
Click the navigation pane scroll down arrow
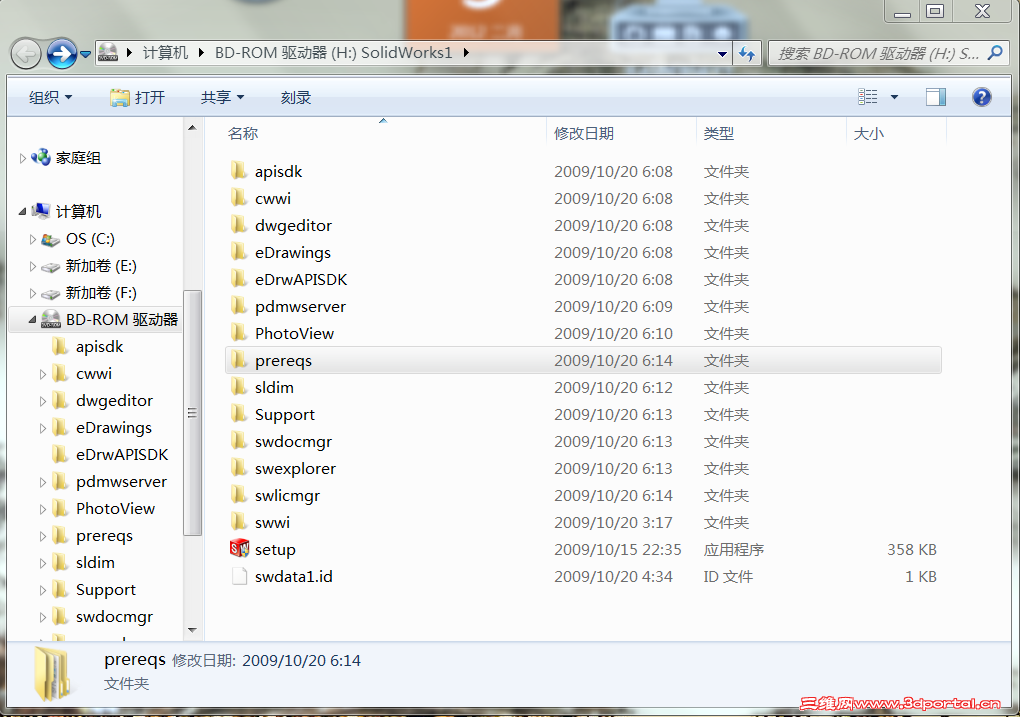coord(192,630)
